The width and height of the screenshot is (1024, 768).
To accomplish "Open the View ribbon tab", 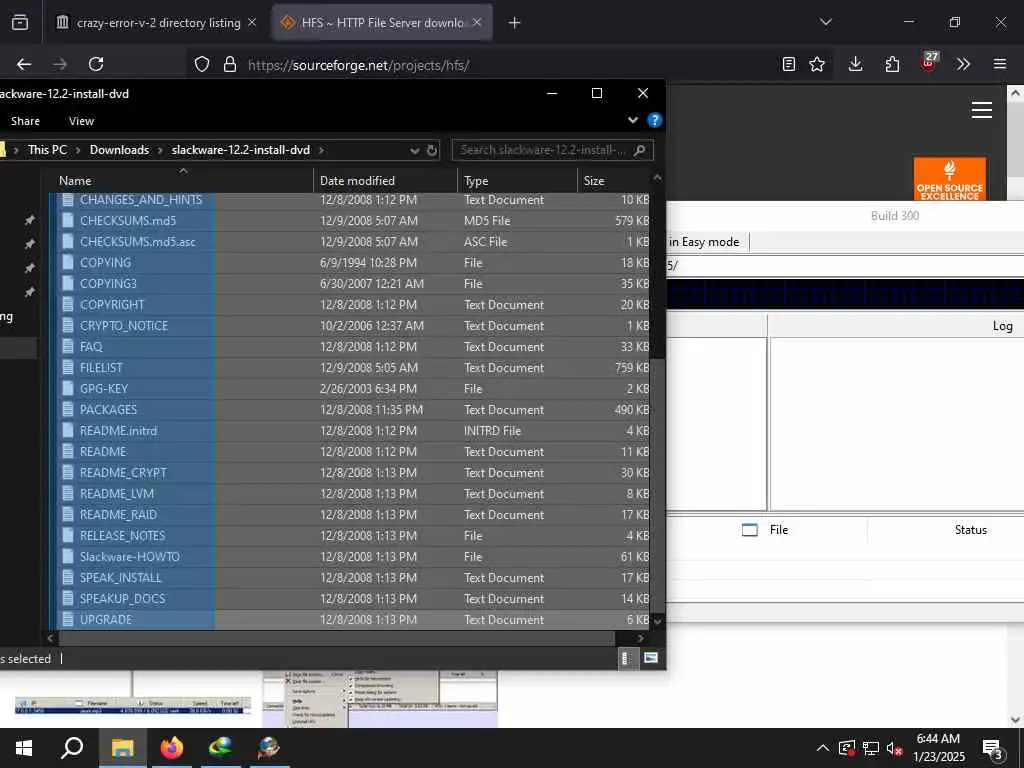I will pyautogui.click(x=82, y=121).
